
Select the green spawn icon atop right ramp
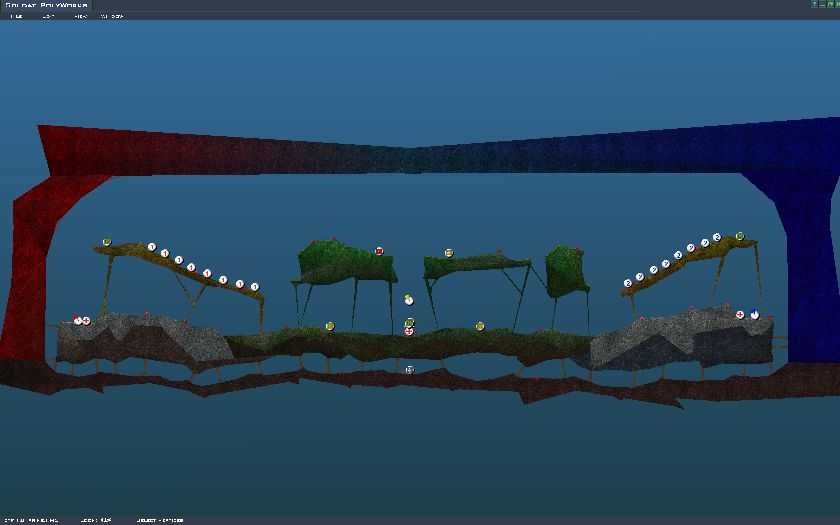[740, 236]
